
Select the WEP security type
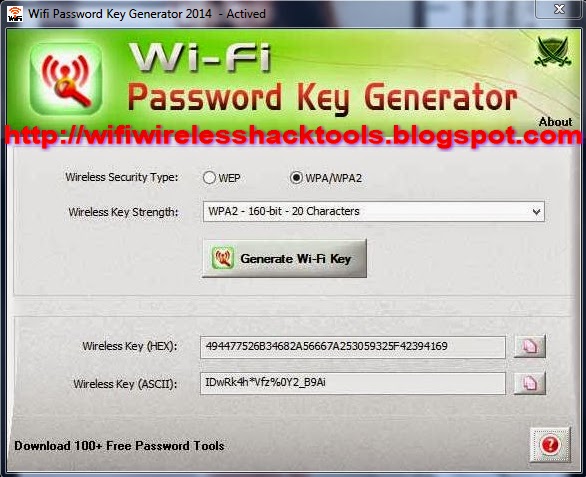(x=209, y=178)
